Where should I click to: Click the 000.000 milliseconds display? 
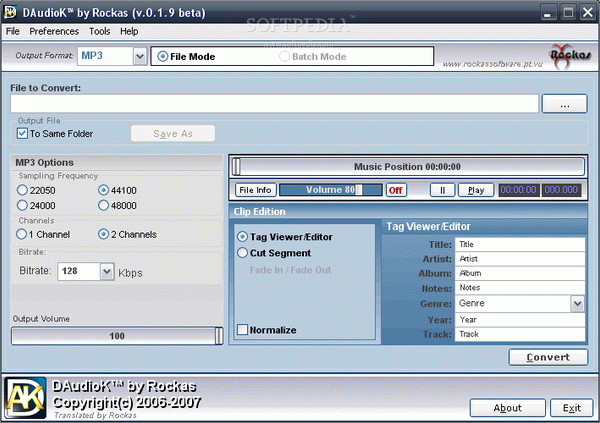coord(561,190)
